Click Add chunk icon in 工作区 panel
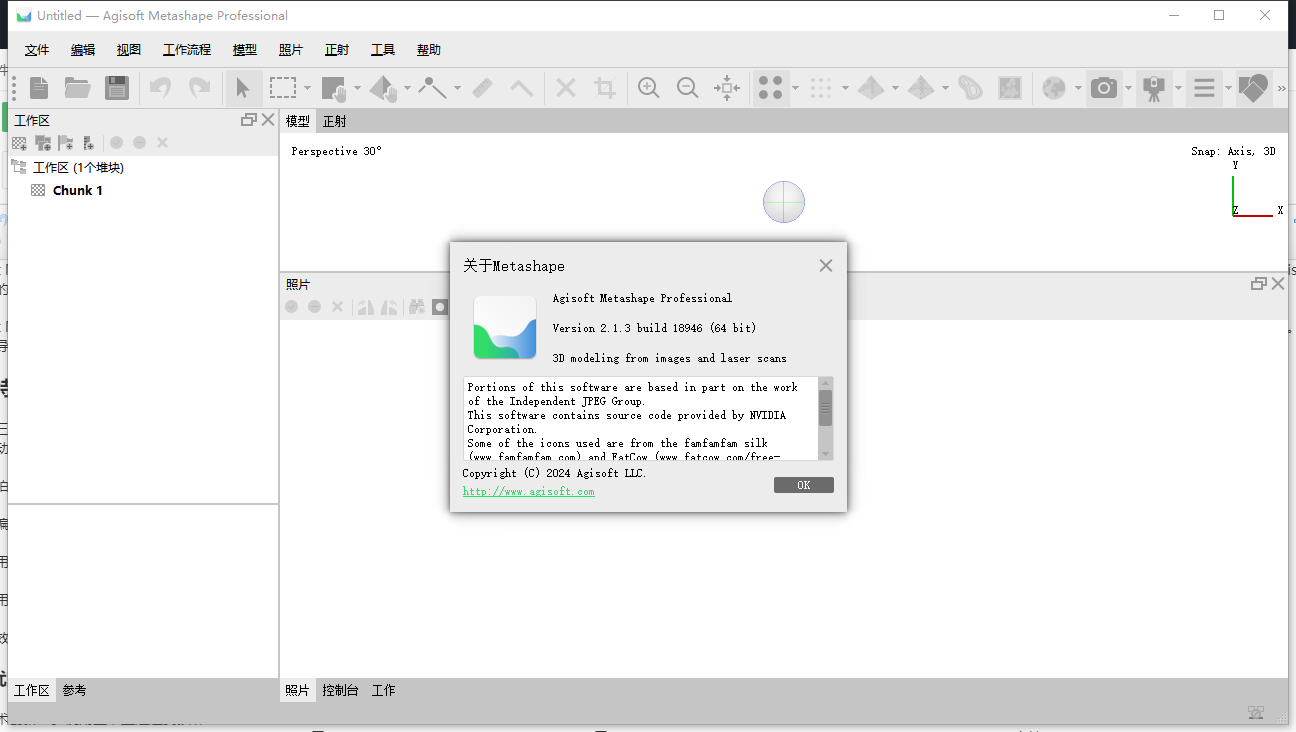The image size is (1296, 732). [19, 143]
